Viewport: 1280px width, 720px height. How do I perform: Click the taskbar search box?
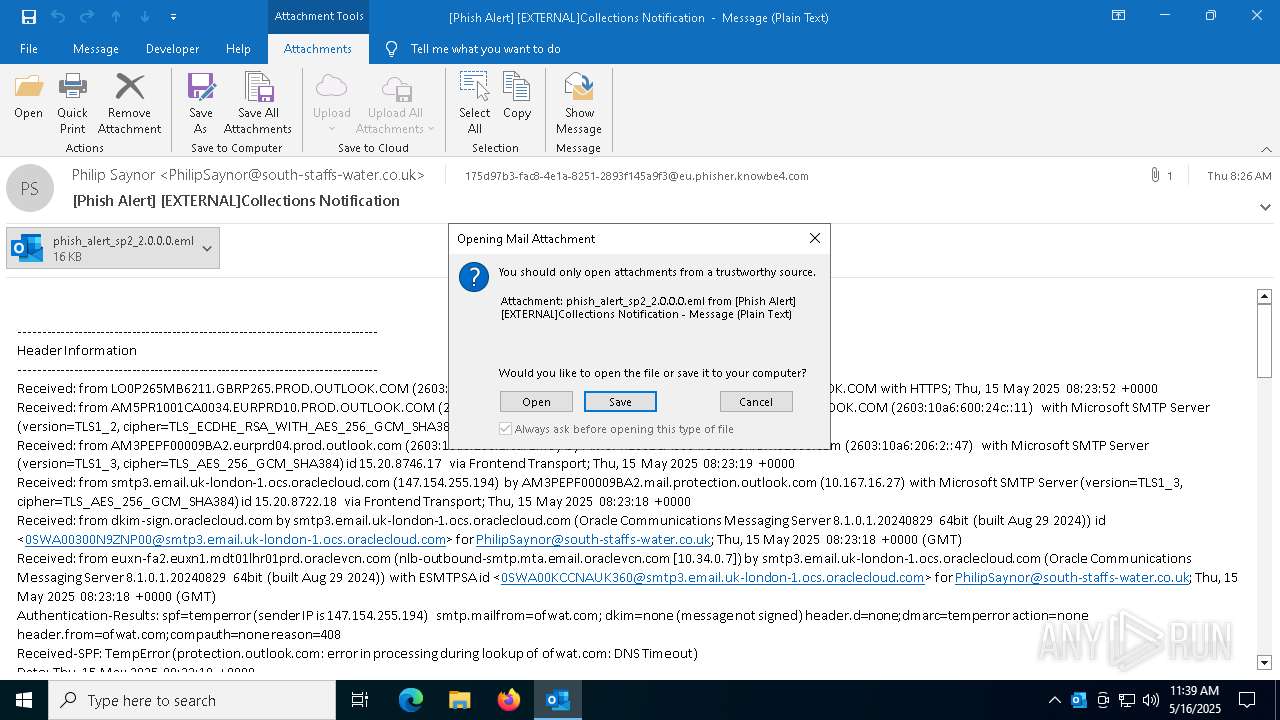point(192,700)
